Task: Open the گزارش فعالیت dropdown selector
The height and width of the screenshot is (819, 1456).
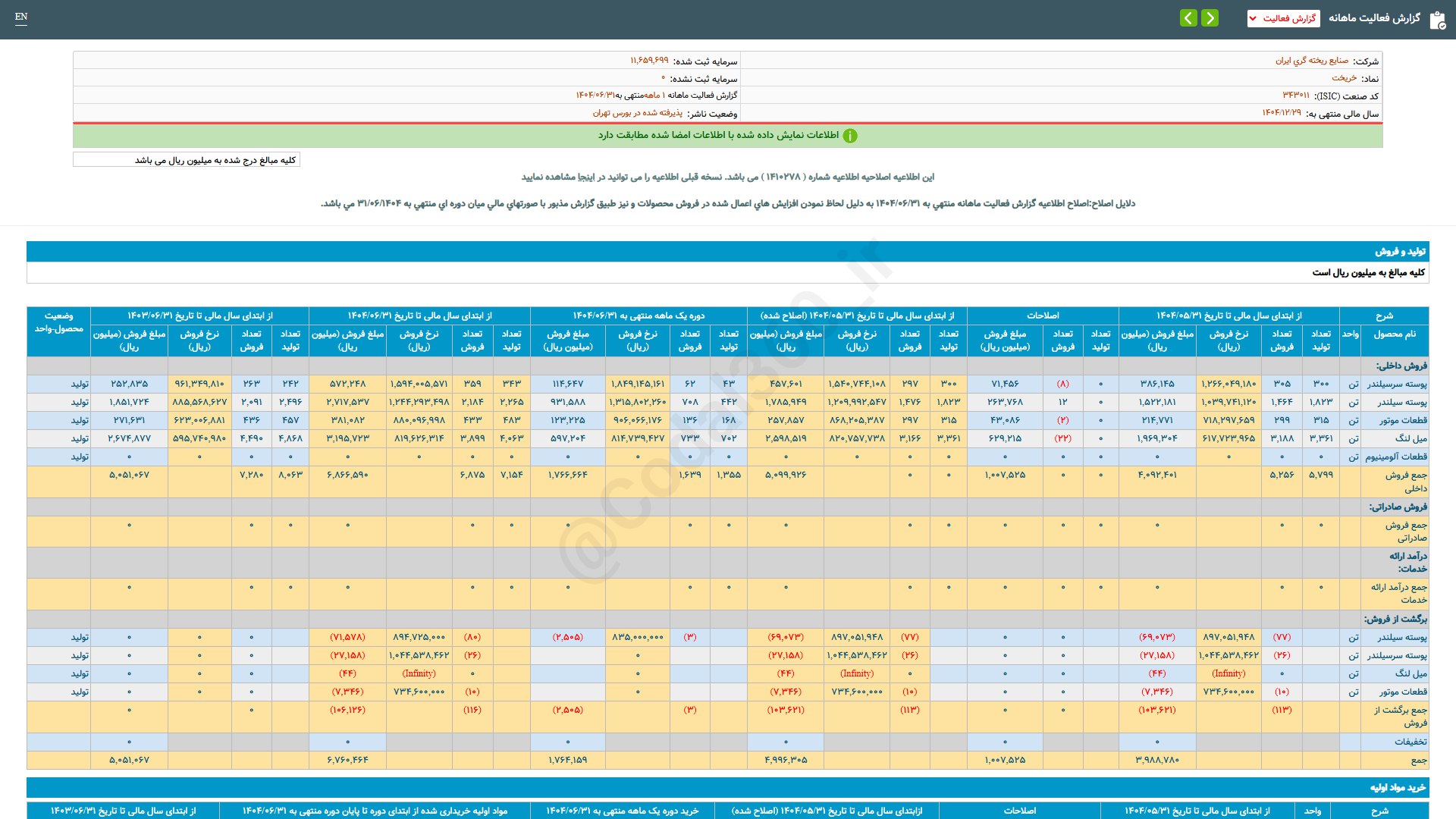Action: [1283, 18]
